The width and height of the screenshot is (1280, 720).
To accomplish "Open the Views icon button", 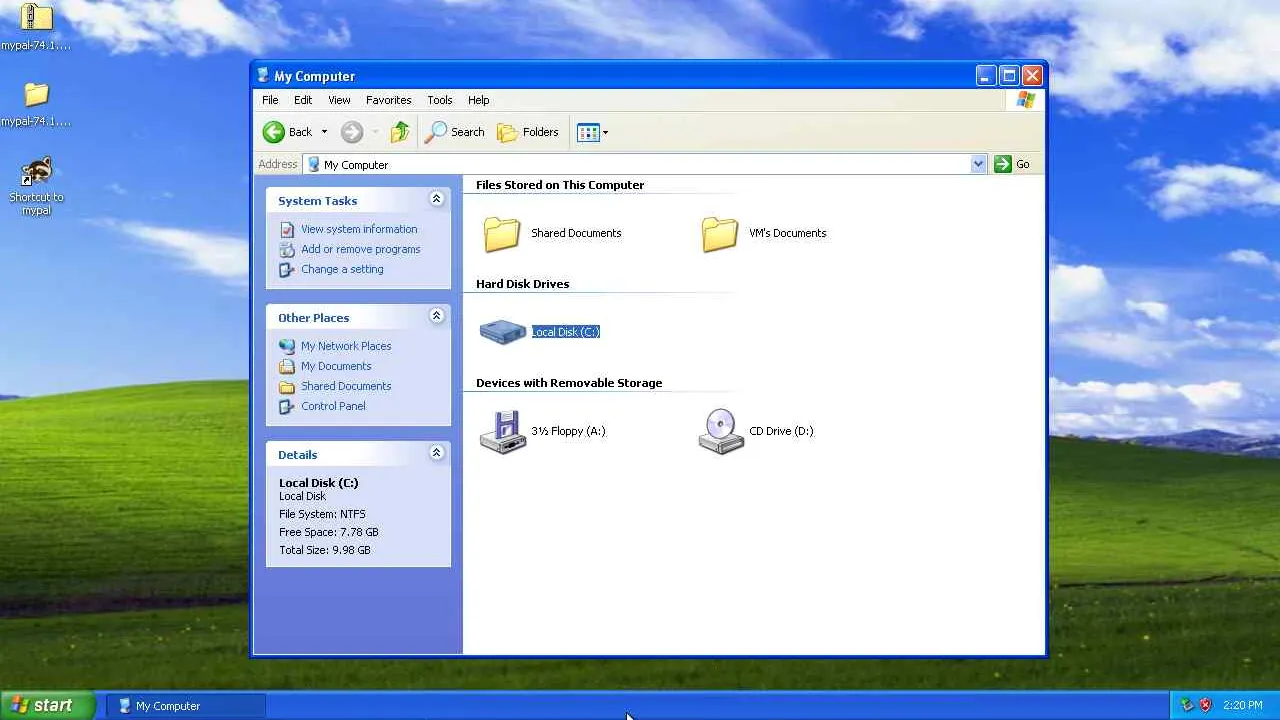I will (x=588, y=132).
